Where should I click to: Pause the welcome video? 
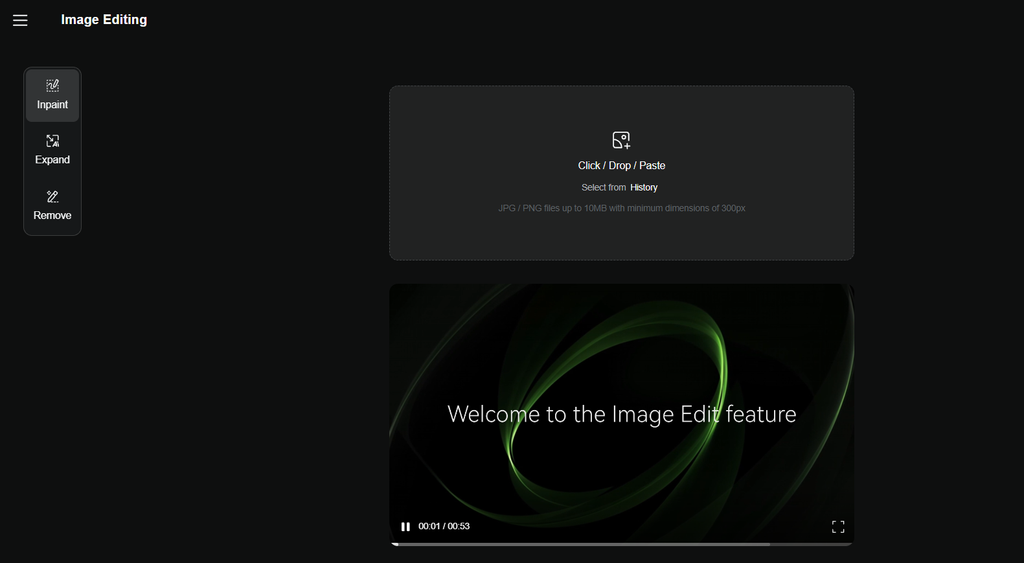tap(405, 526)
